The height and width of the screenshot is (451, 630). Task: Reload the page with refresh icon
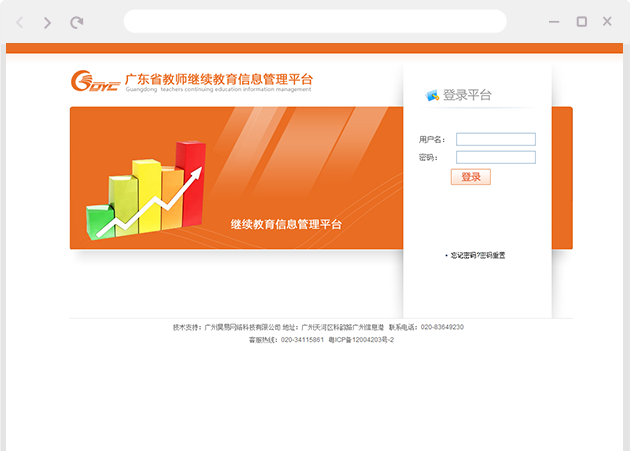[x=77, y=22]
